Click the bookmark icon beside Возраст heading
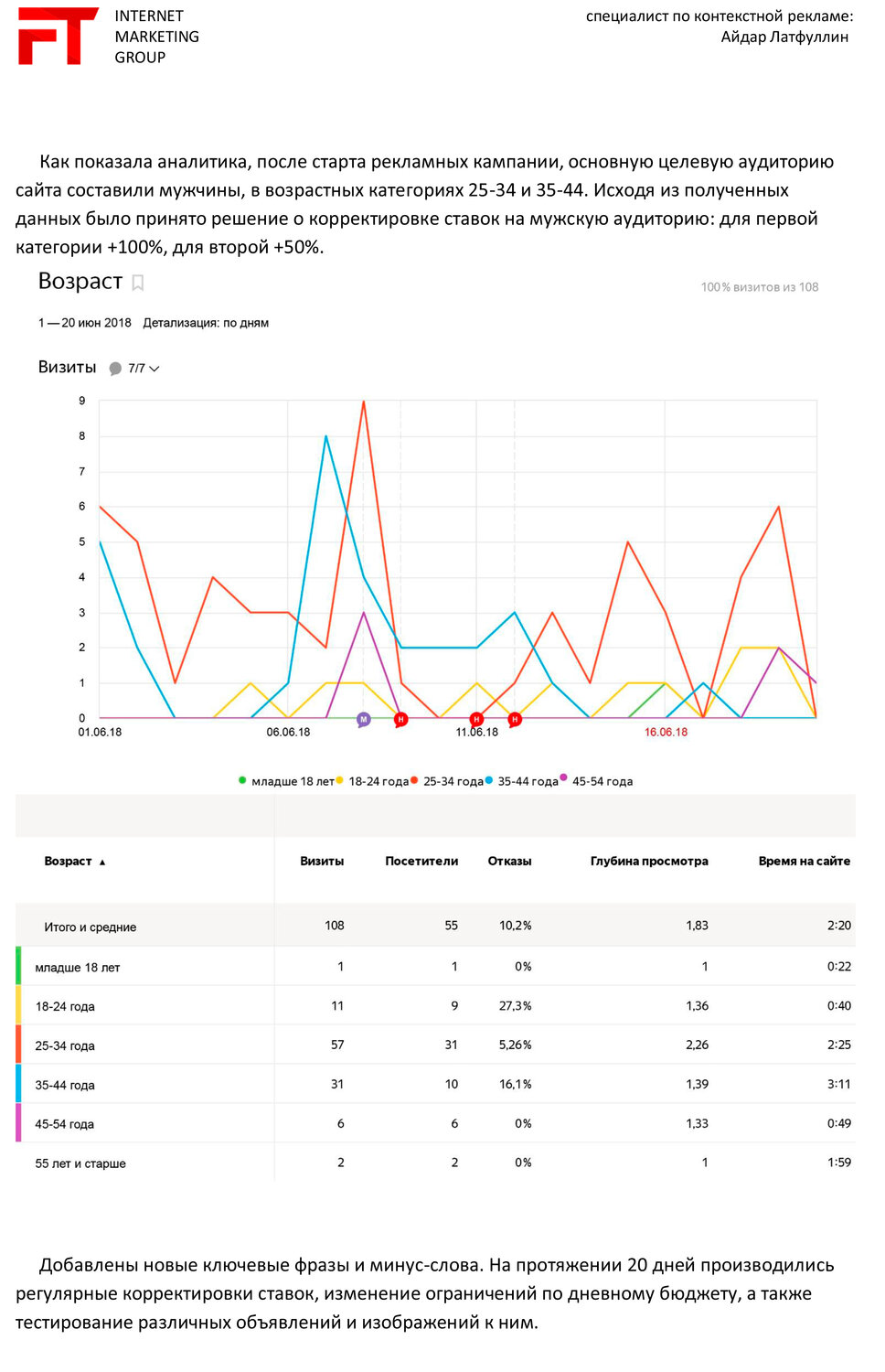Screen dimensions: 885x1372 tap(138, 283)
